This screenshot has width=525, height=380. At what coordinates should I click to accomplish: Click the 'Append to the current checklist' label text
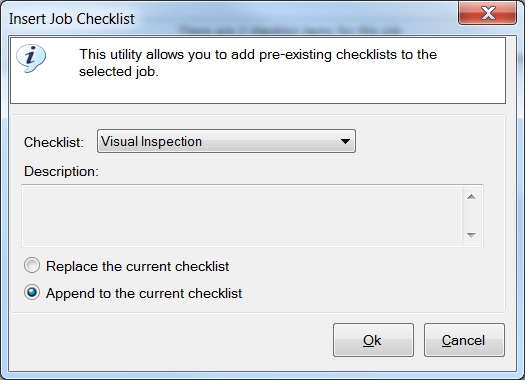tap(144, 294)
